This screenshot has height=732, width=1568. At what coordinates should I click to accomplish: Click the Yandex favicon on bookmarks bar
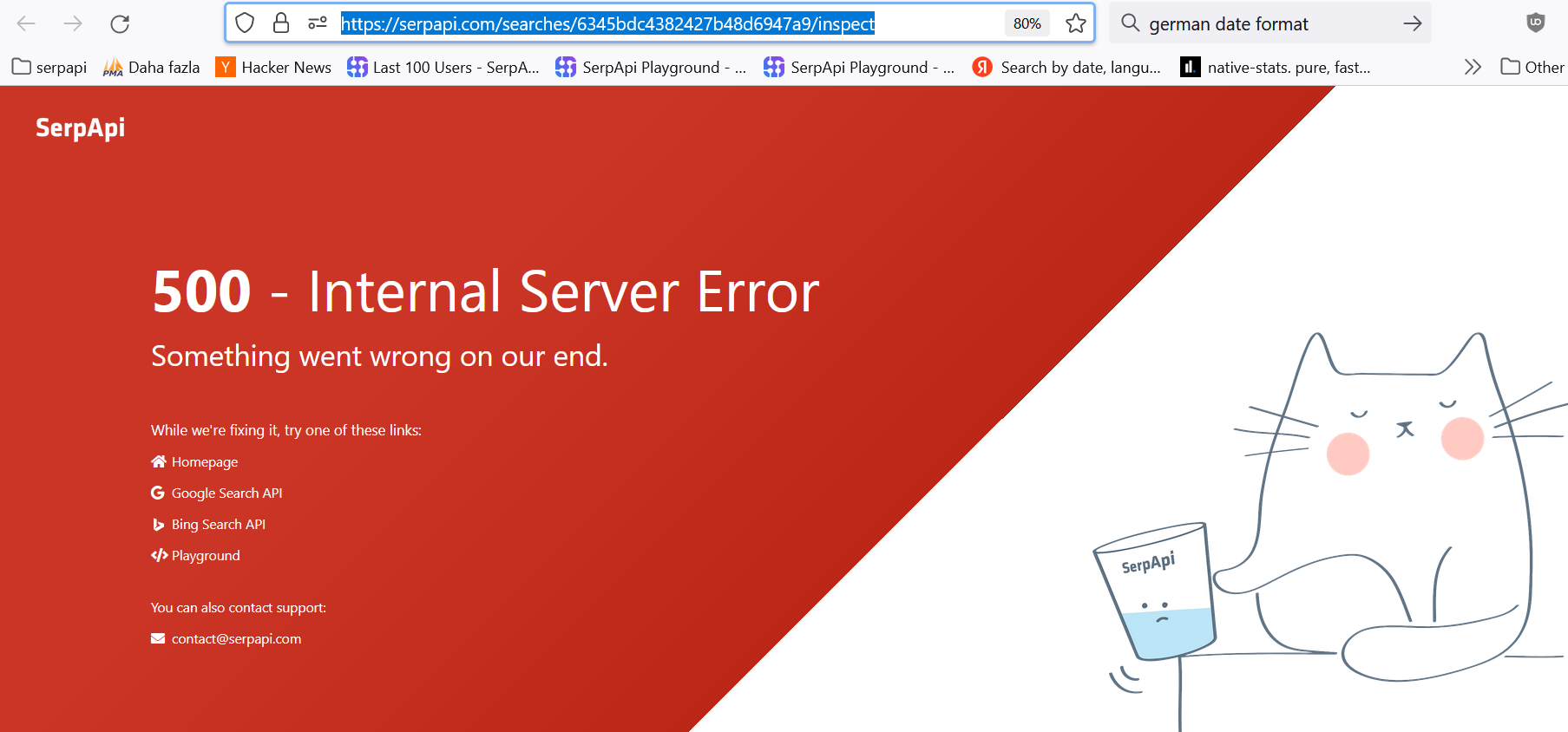click(x=982, y=67)
